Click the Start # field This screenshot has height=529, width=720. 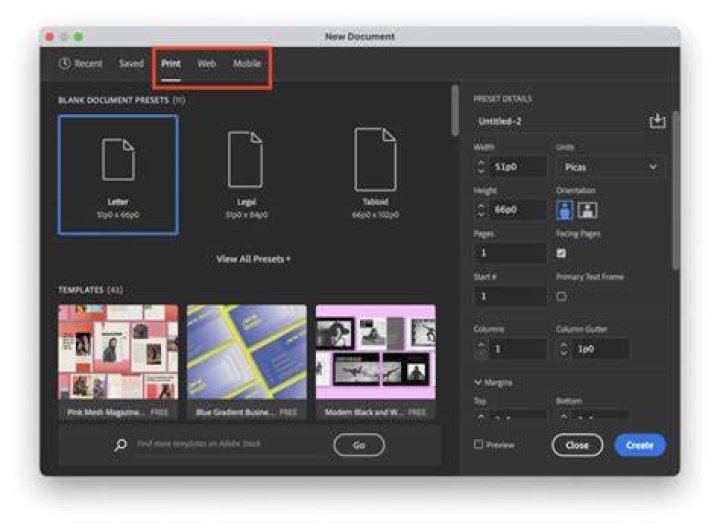(x=510, y=296)
